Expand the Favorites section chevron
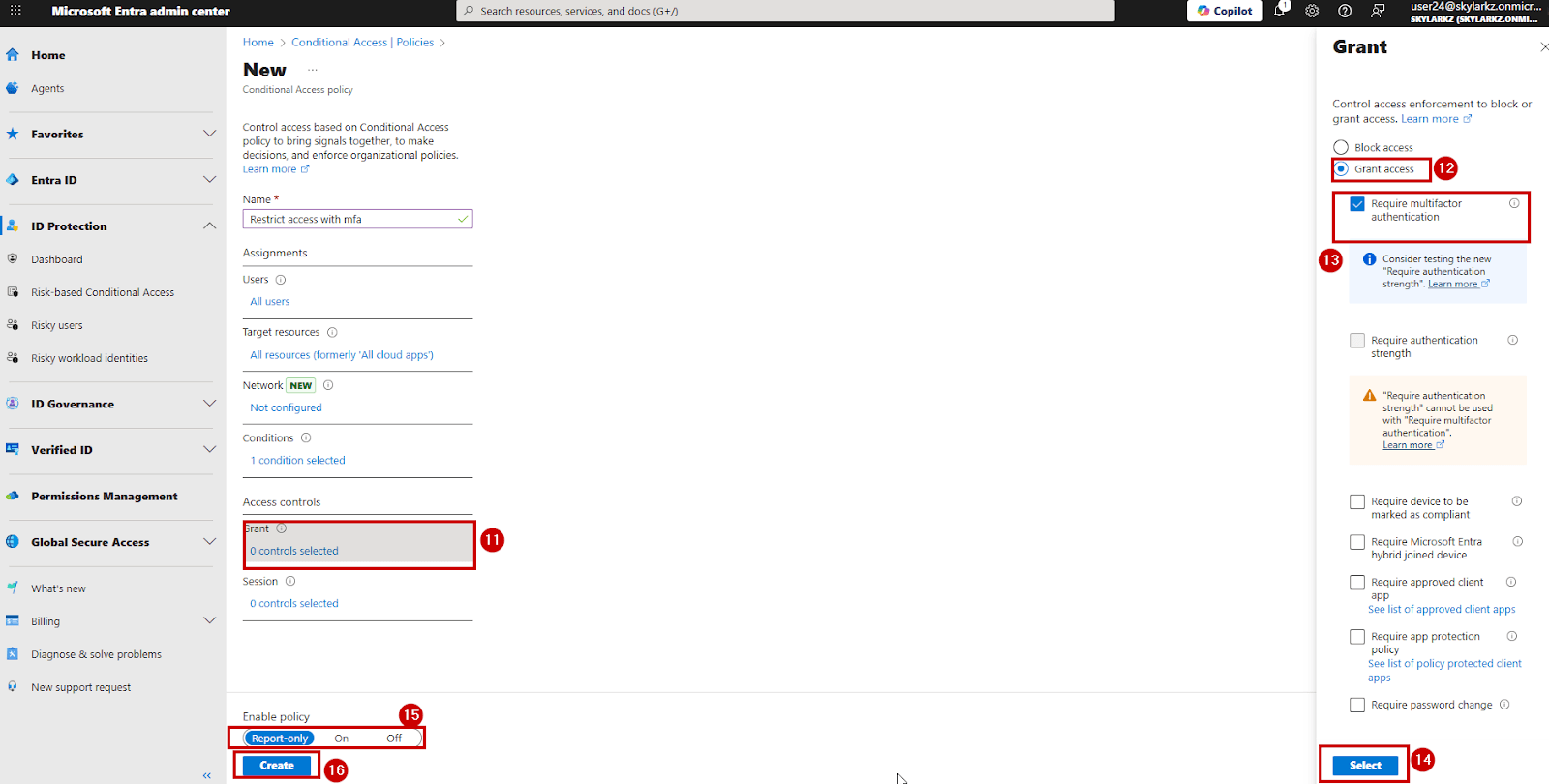 tap(209, 134)
